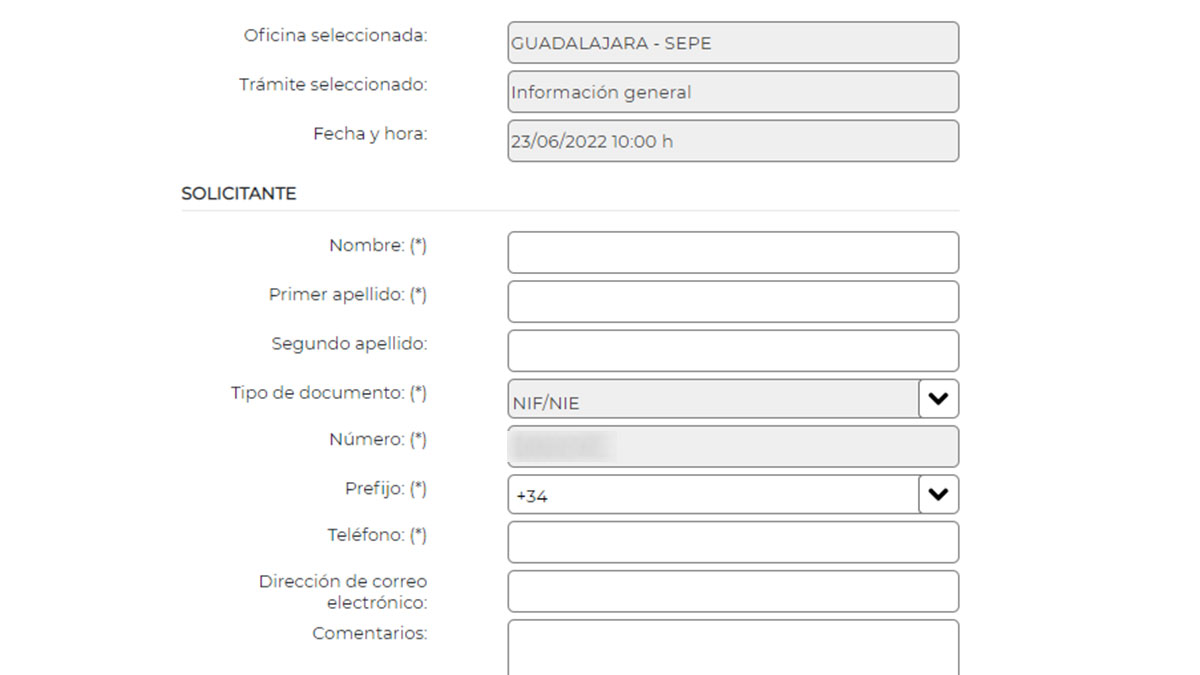
Task: Click the Nombre input field
Action: click(x=732, y=253)
